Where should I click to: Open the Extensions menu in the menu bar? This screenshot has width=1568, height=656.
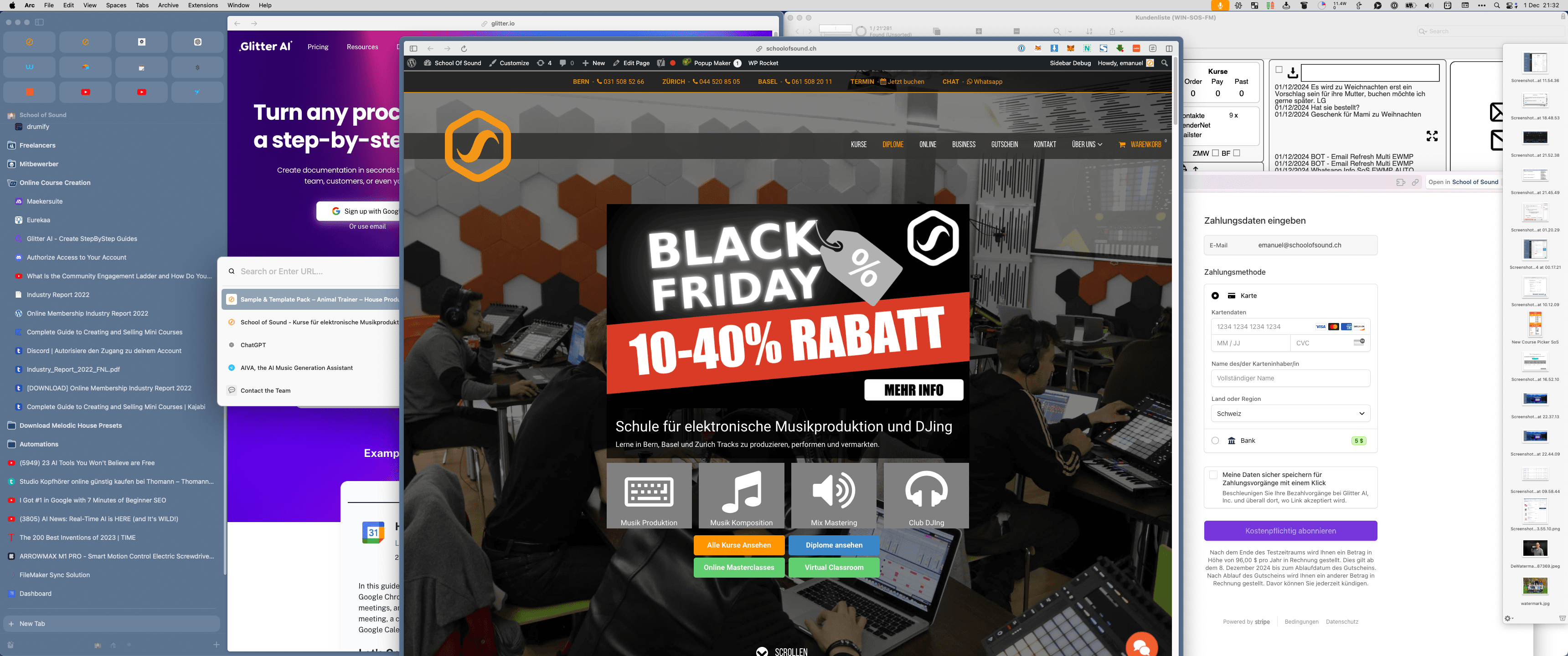203,5
